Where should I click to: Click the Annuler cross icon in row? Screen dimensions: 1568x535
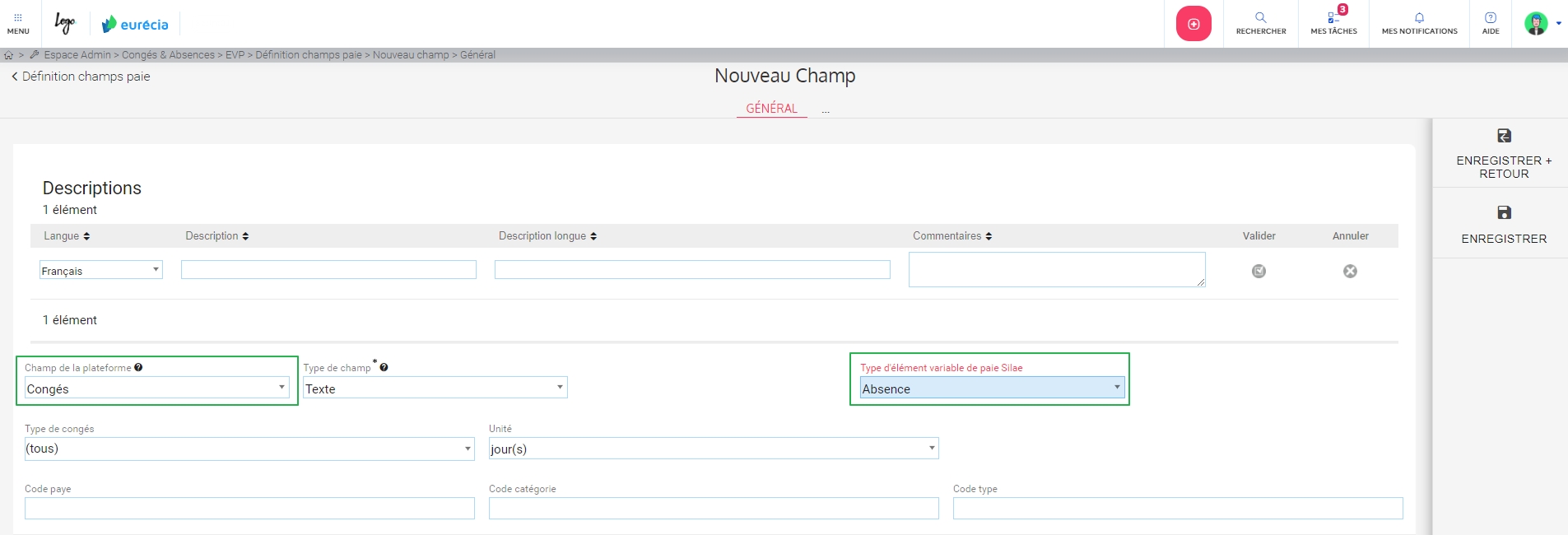[x=1351, y=271]
